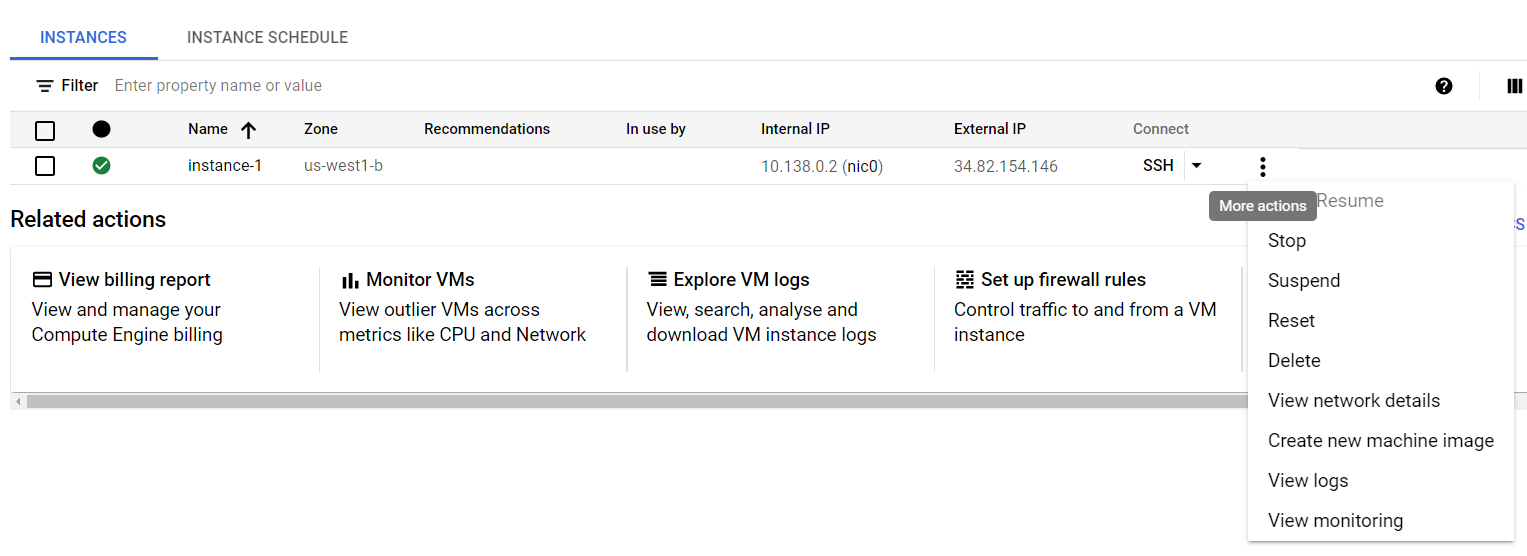
Task: Click the Explore VM logs list icon
Action: click(657, 280)
